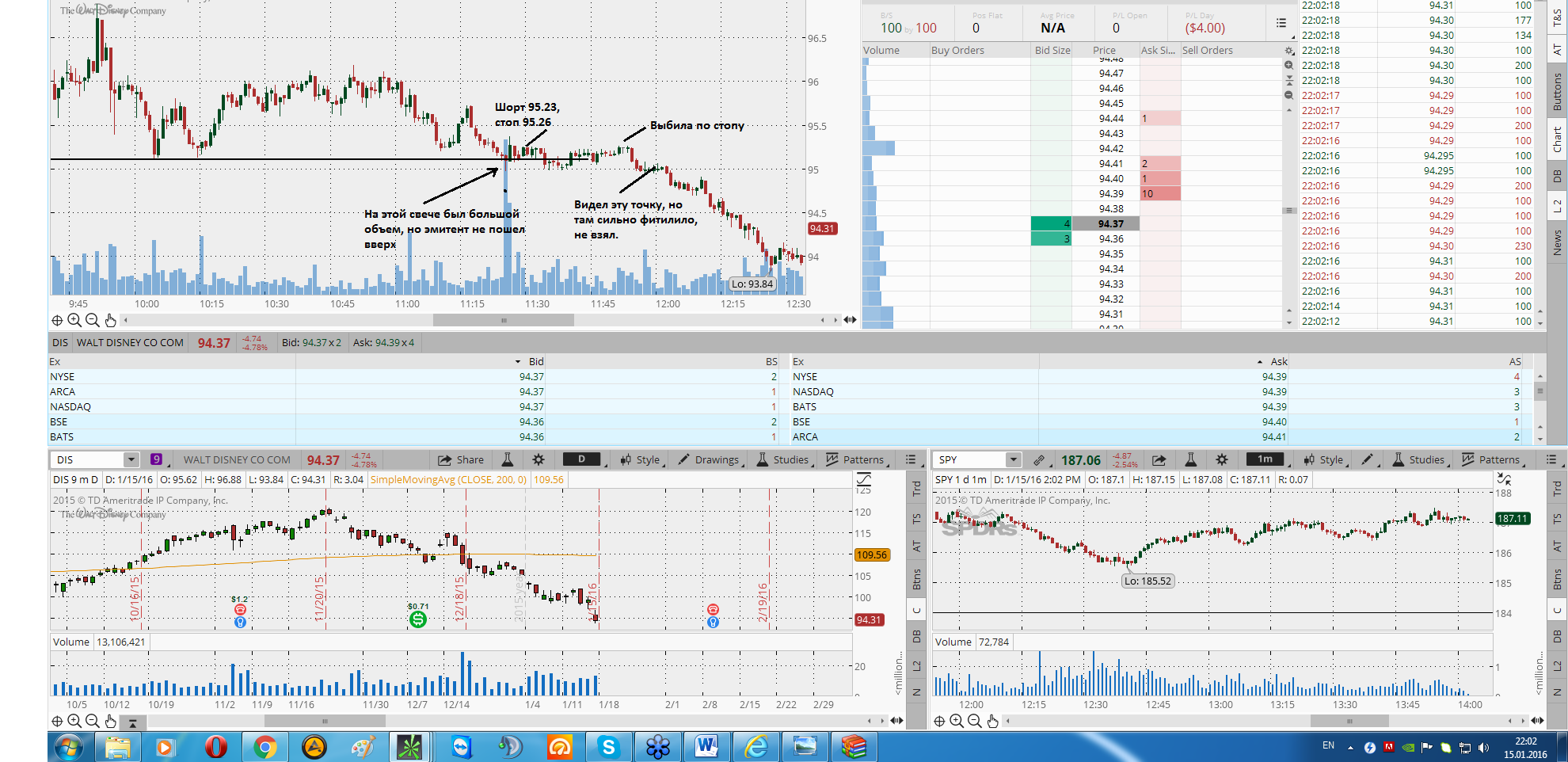The width and height of the screenshot is (1568, 762).
Task: Click the Share button on DIS chart
Action: coord(461,459)
